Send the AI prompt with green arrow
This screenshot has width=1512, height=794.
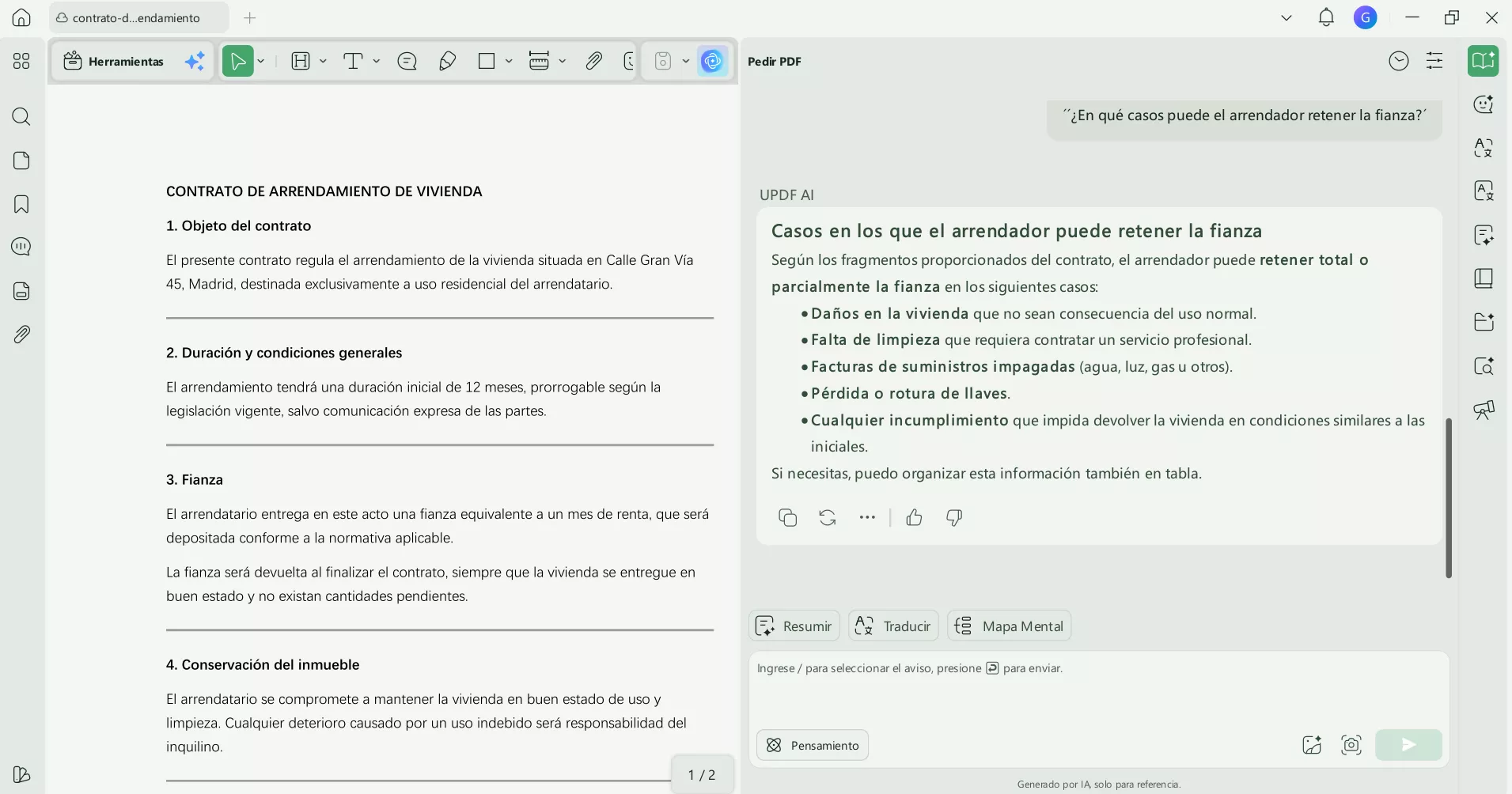coord(1408,745)
